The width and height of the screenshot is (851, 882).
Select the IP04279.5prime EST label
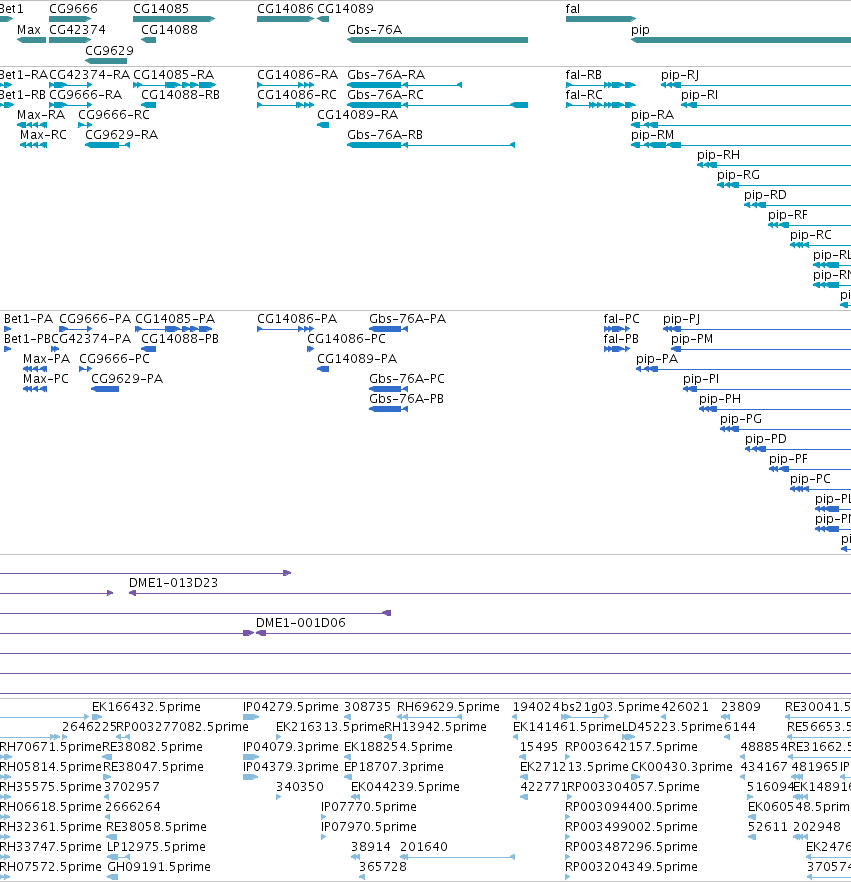(291, 707)
